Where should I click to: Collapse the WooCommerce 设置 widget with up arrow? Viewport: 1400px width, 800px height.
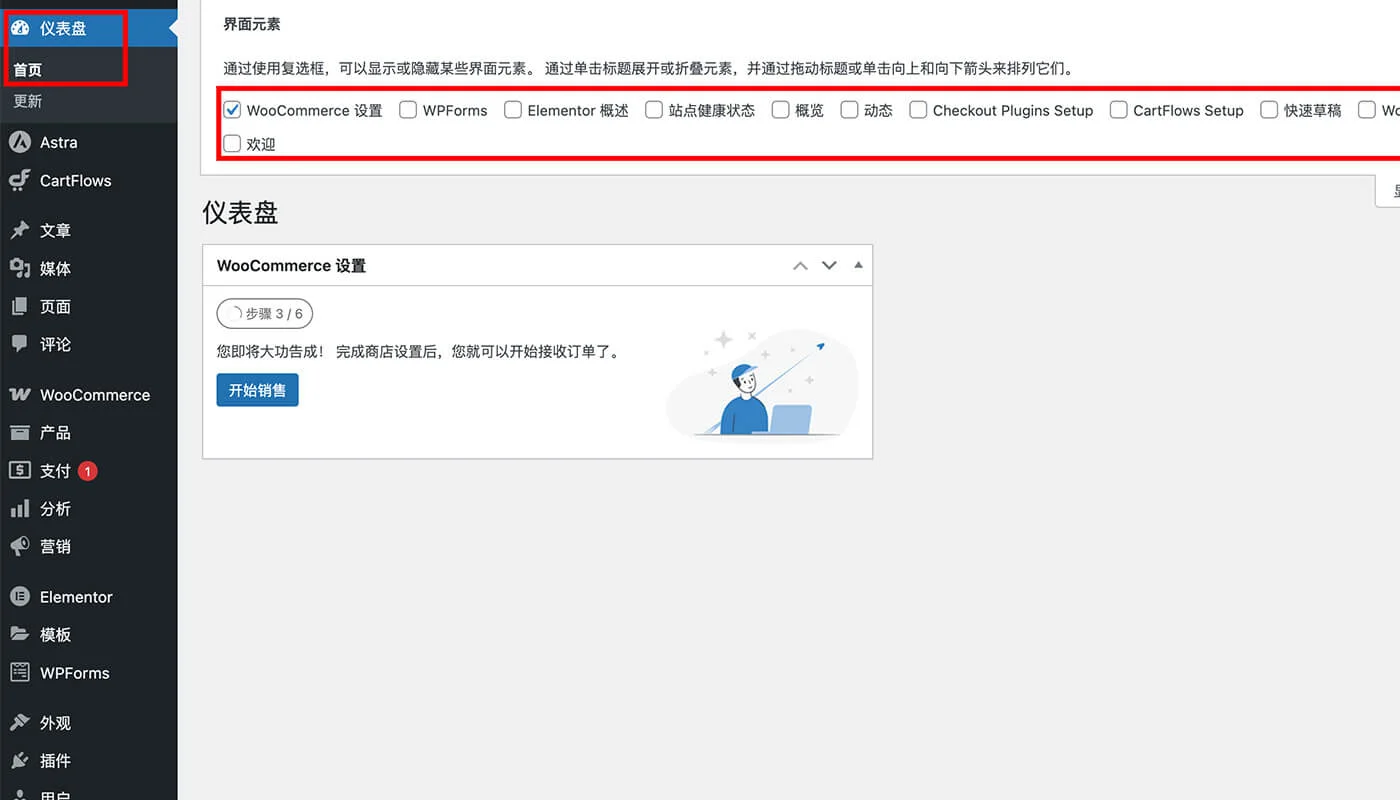800,265
